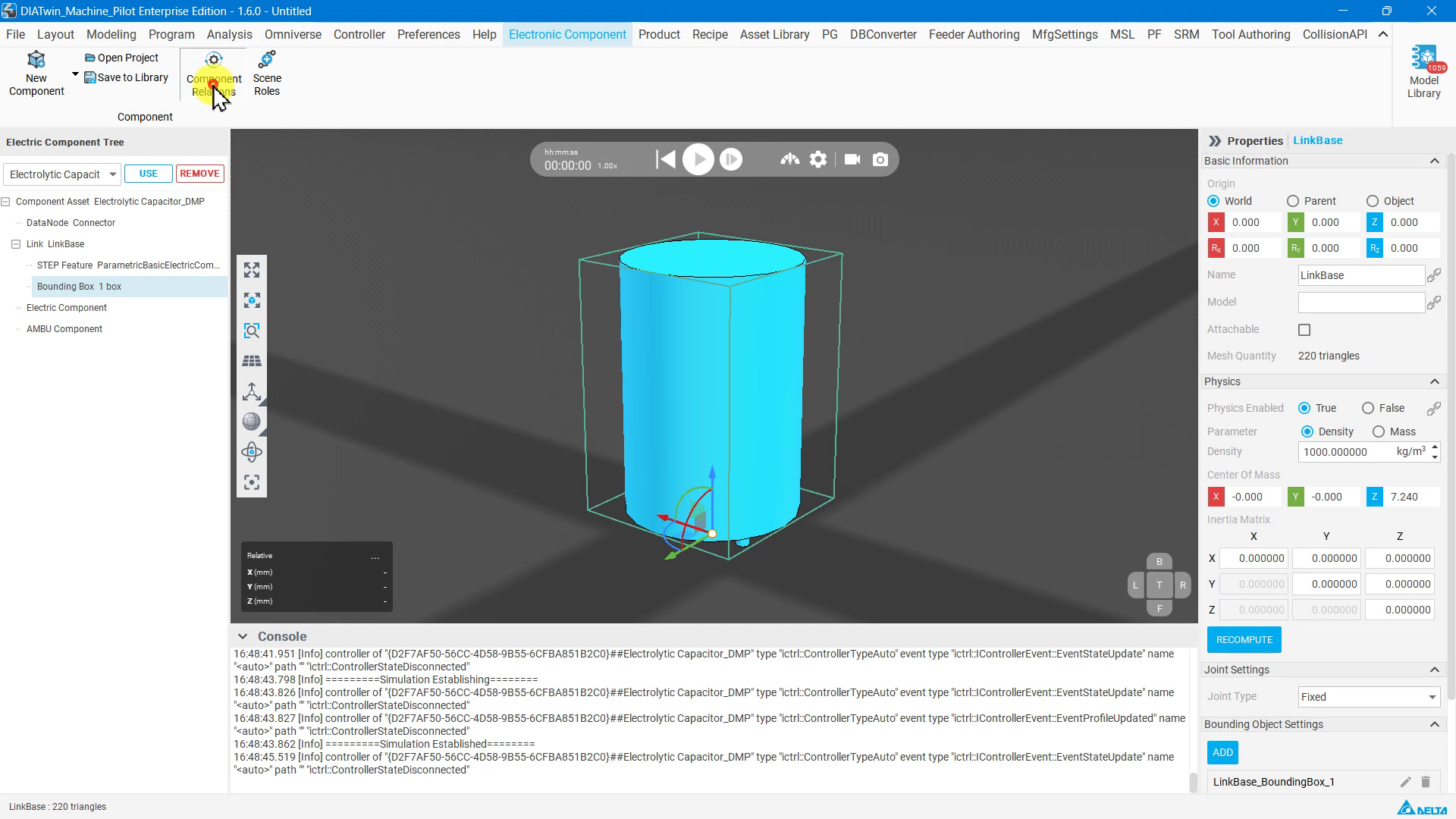Set Physics Enabled to False
Image resolution: width=1456 pixels, height=819 pixels.
pos(1368,408)
